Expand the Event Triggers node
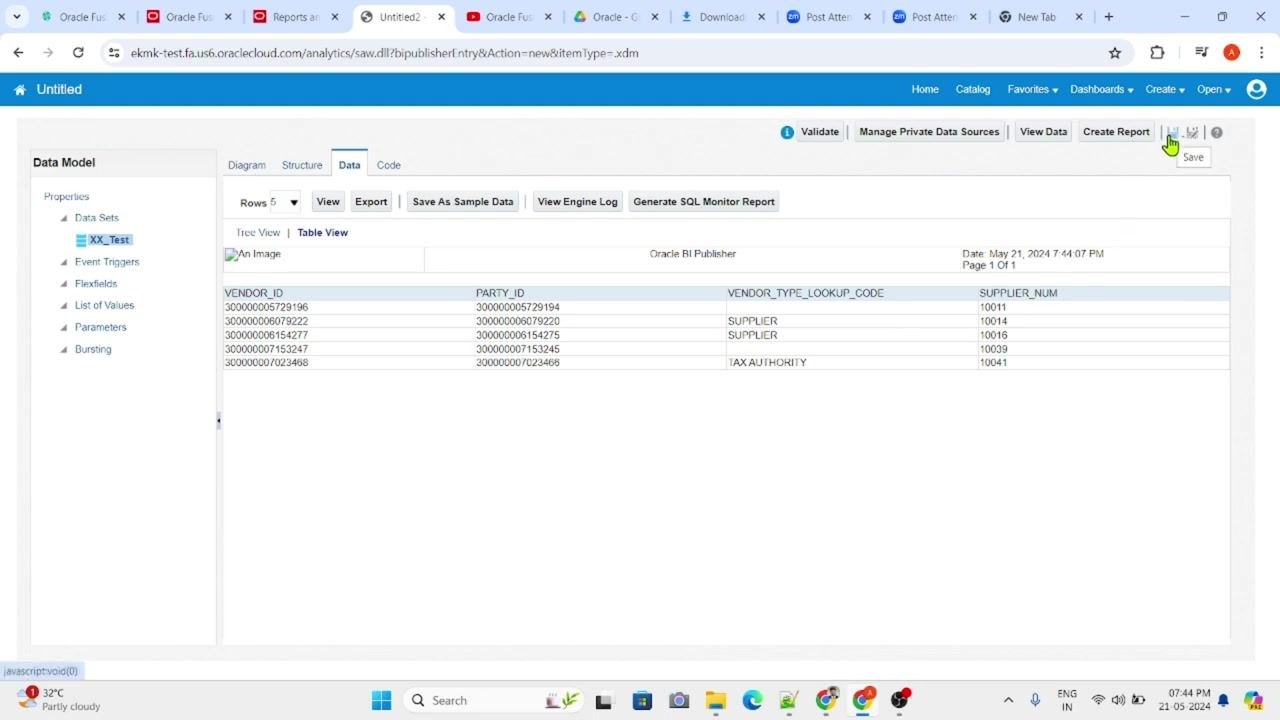The image size is (1280, 720). pos(64,262)
